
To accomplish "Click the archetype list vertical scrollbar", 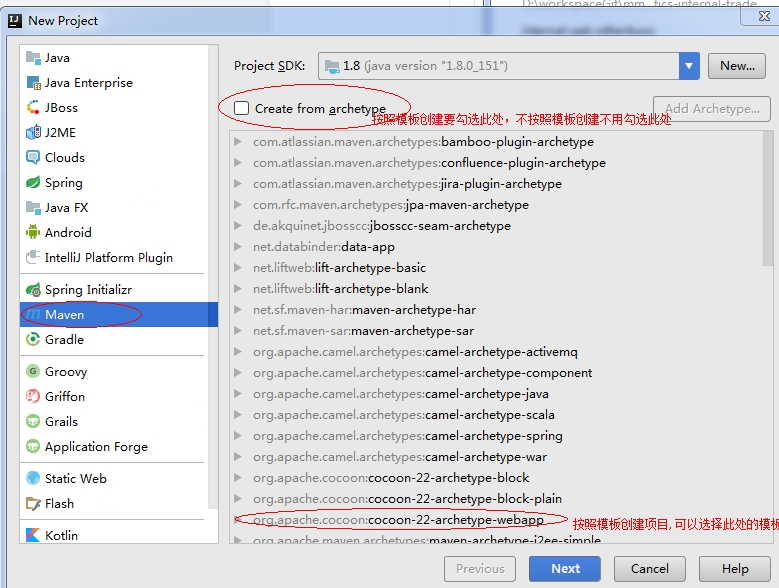I will (x=768, y=199).
